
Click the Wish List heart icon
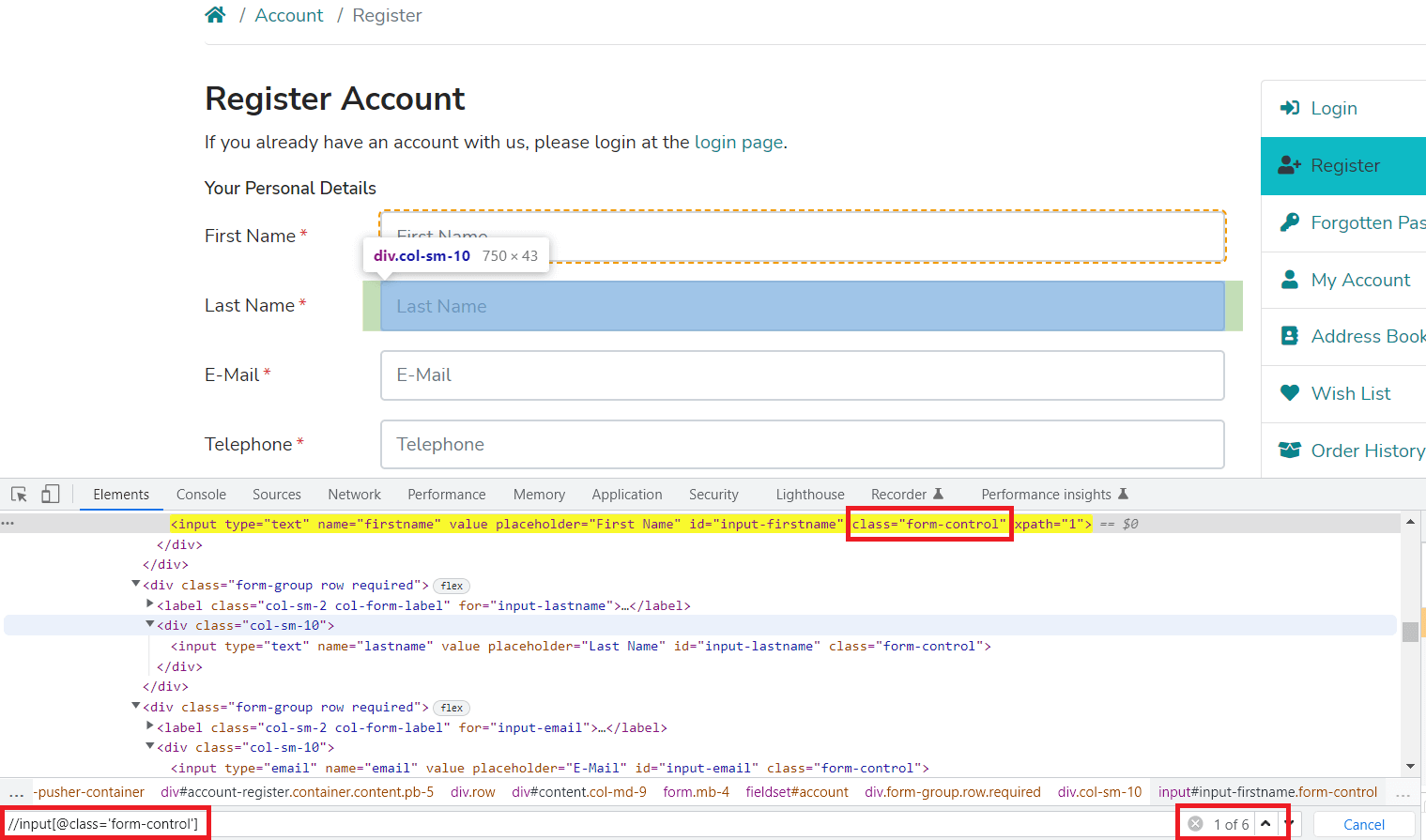pyautogui.click(x=1290, y=393)
